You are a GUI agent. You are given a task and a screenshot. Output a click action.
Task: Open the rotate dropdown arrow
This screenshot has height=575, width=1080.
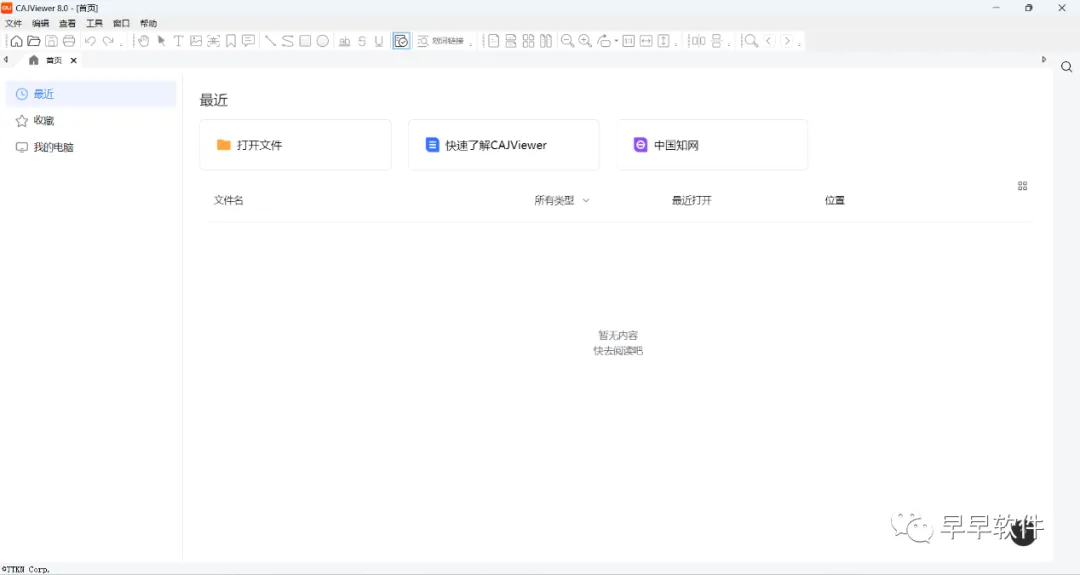click(616, 41)
